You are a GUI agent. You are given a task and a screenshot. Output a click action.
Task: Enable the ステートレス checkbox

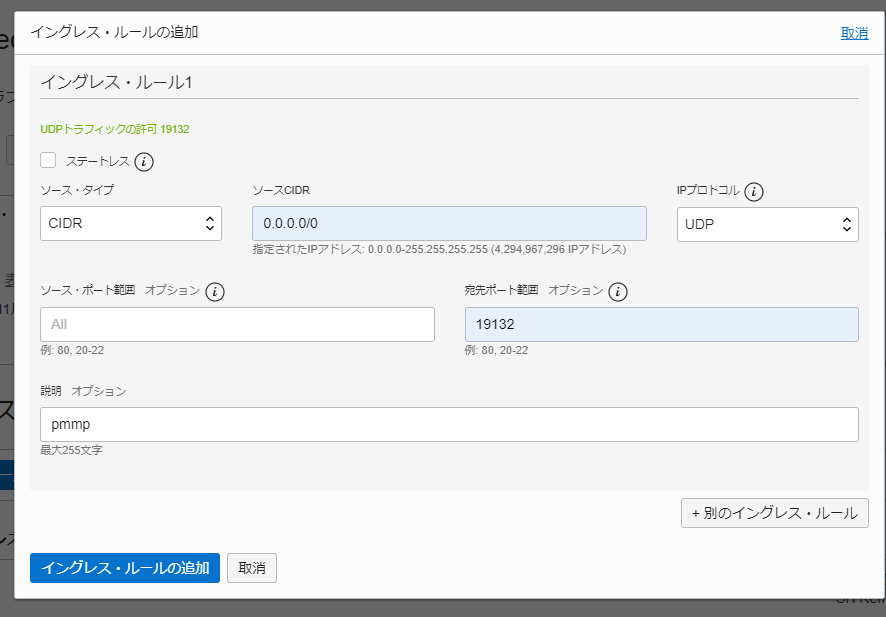[48, 160]
